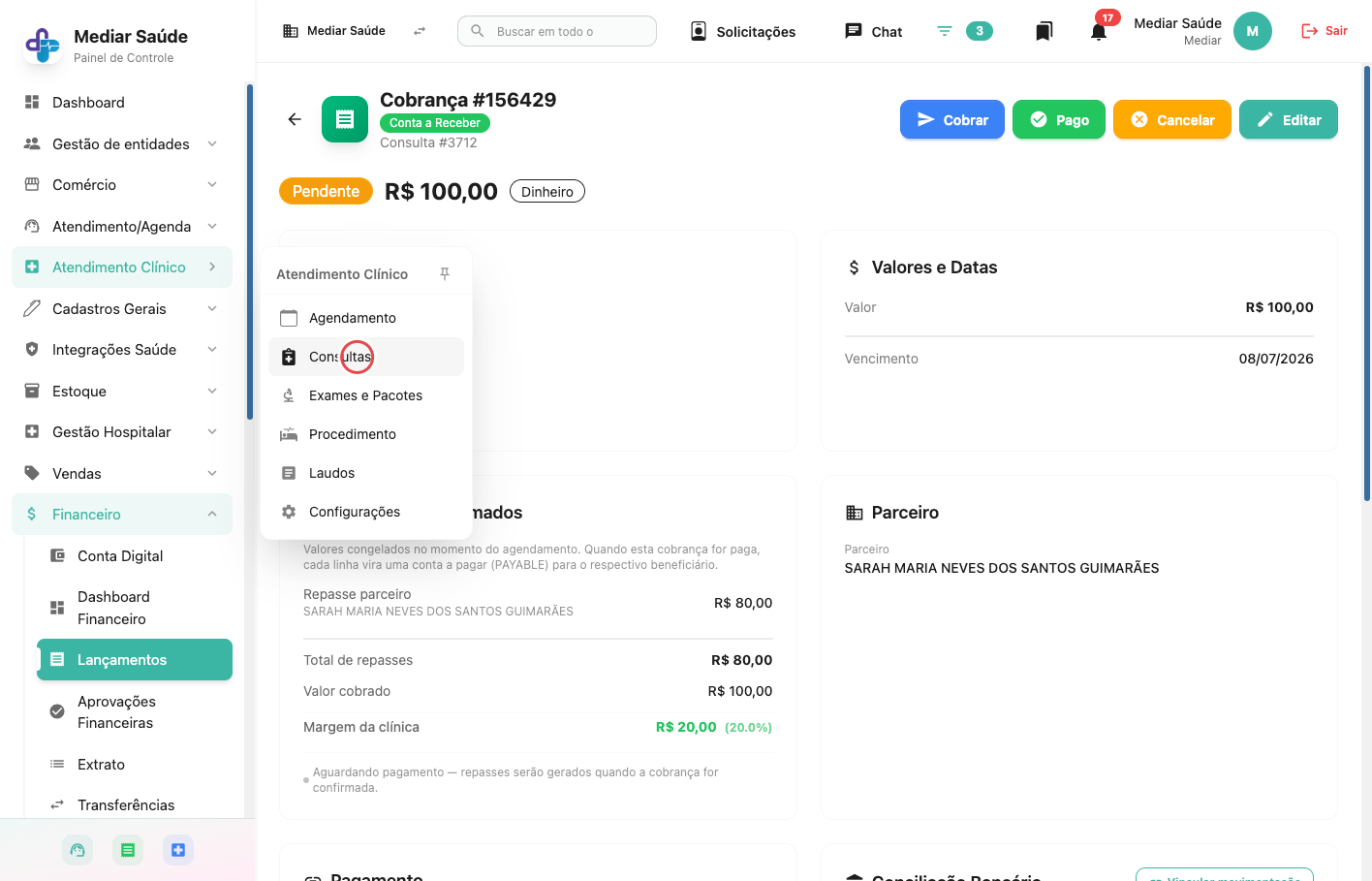
Task: Click the blue Cobrar button
Action: pos(952,119)
